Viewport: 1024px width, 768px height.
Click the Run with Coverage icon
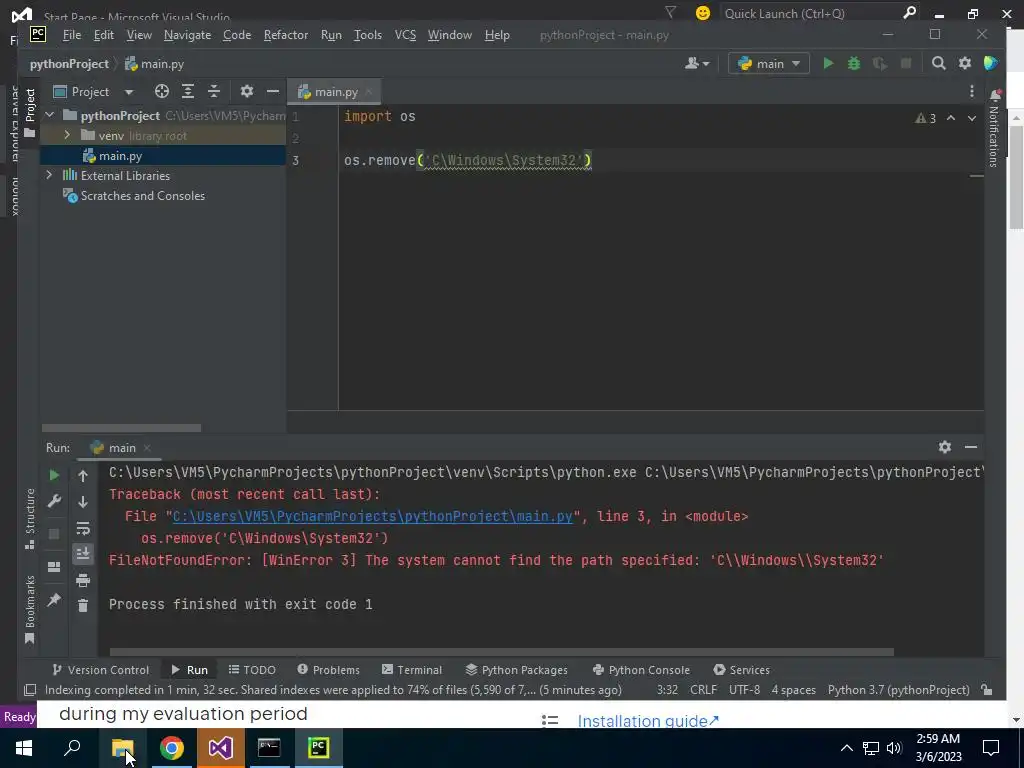click(880, 63)
